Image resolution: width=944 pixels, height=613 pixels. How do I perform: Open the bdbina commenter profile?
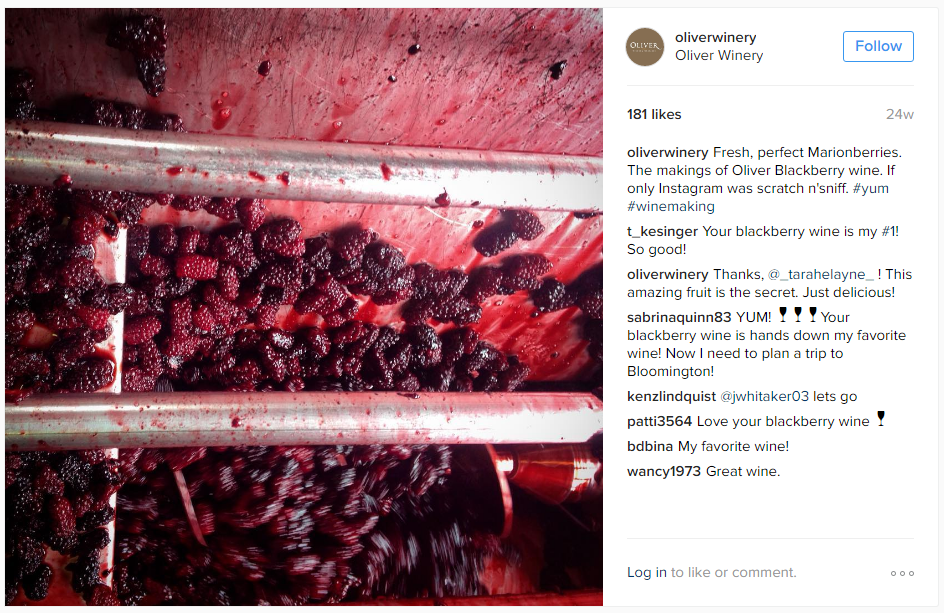pyautogui.click(x=650, y=446)
